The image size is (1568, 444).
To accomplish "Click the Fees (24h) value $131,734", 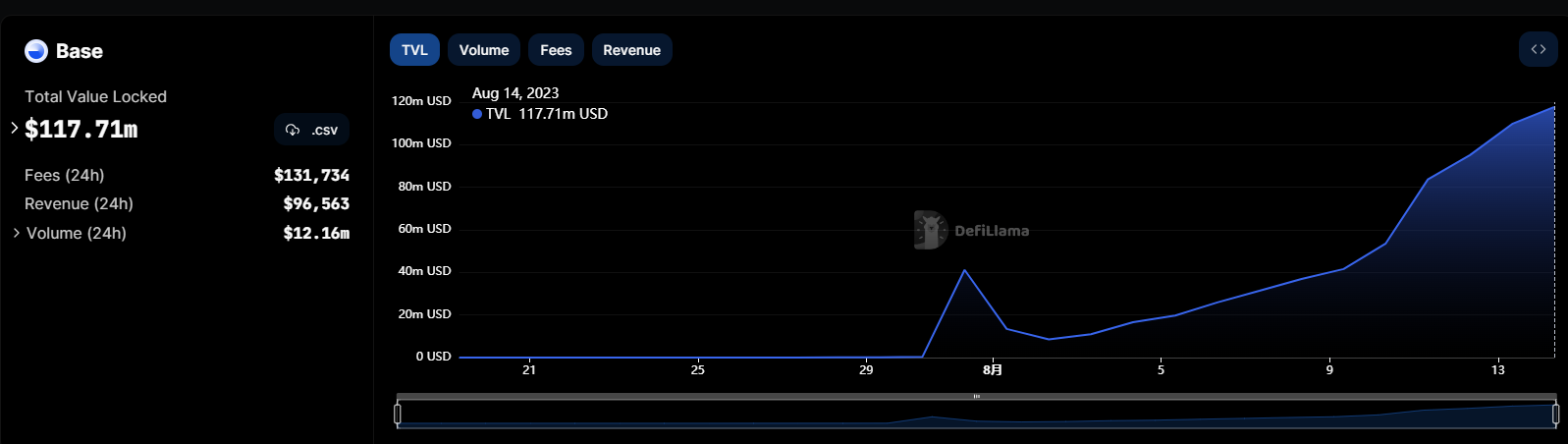I will click(x=311, y=175).
